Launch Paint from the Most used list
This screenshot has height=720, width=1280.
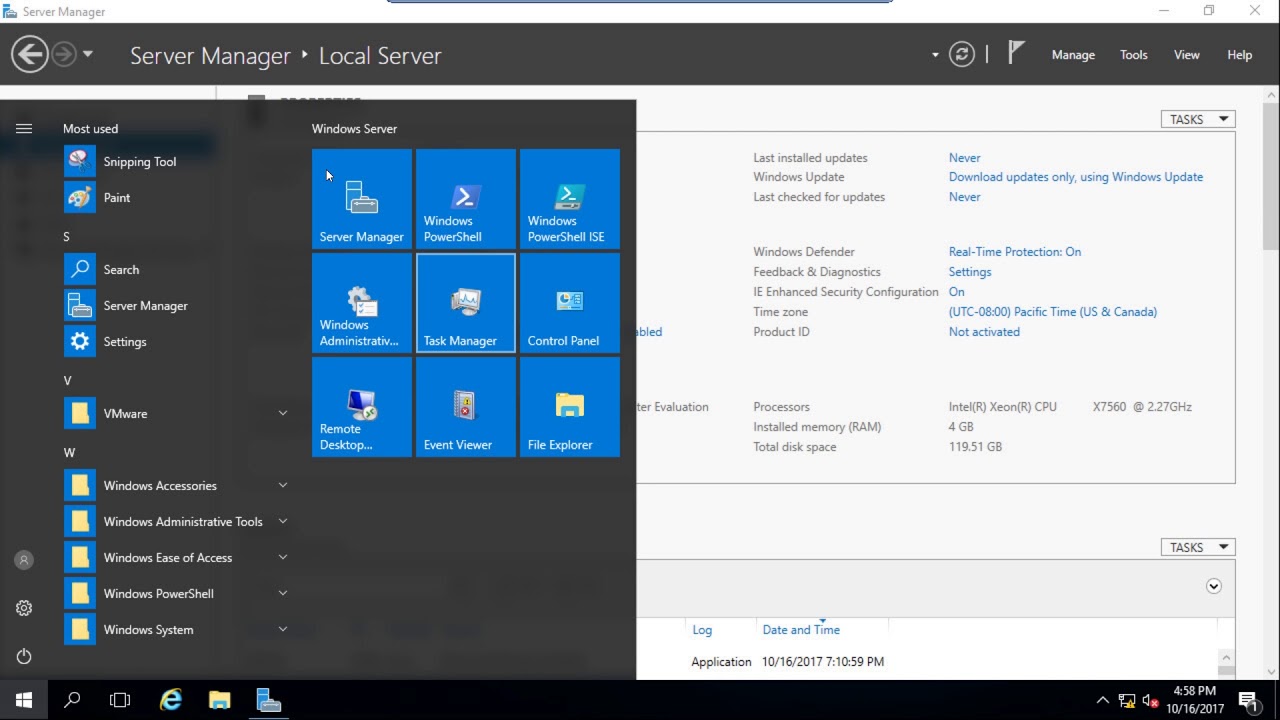point(176,197)
